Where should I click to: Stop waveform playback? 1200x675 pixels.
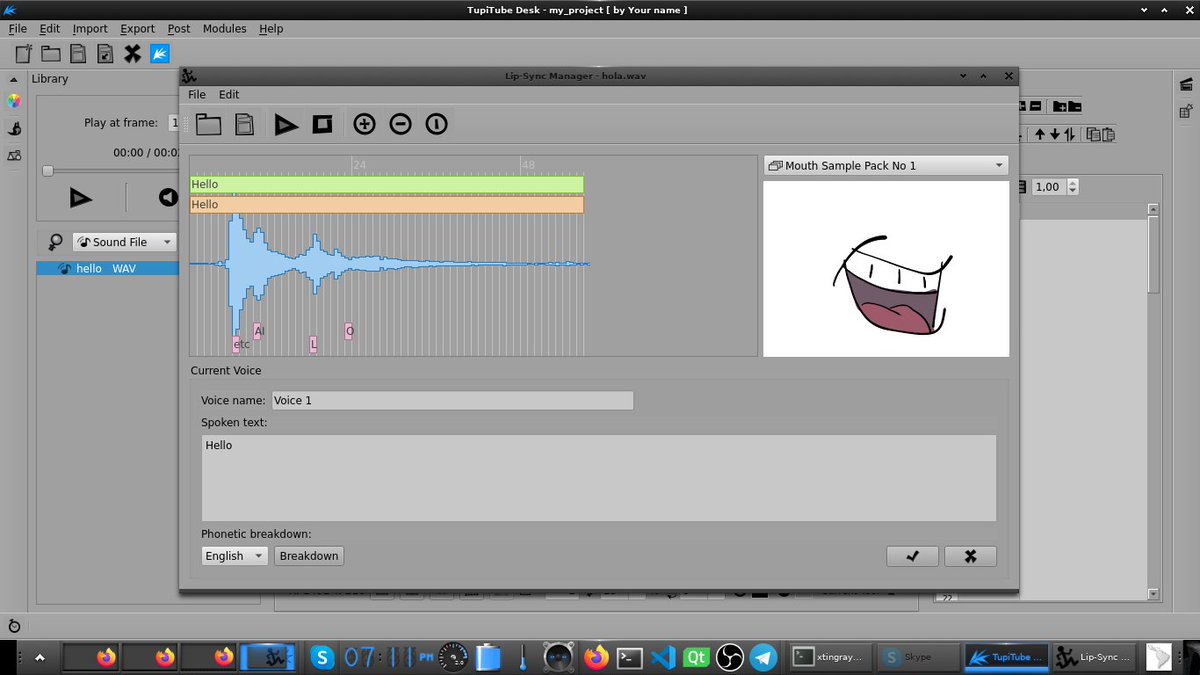click(x=322, y=124)
